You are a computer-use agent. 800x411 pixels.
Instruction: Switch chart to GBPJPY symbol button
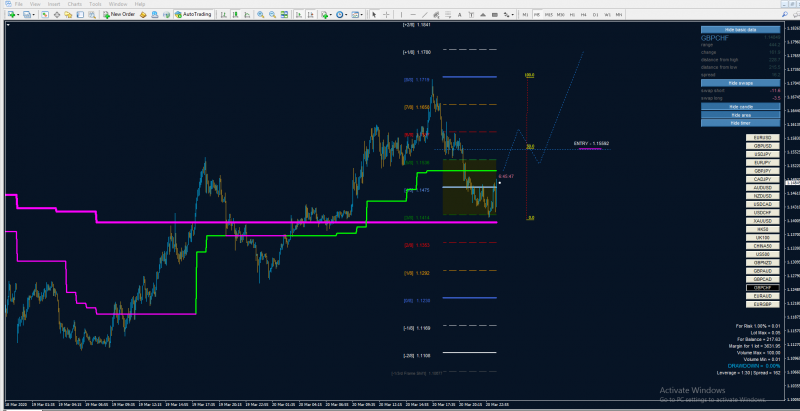pos(763,171)
